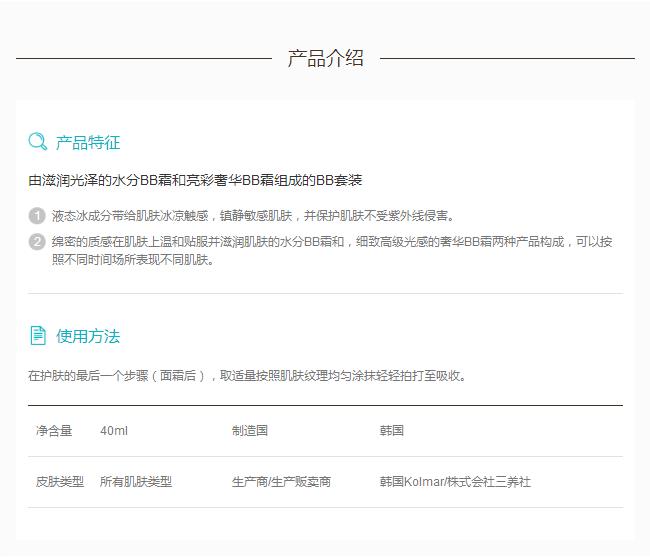
Task: Click the 液态冰成分 feature description
Action: pyautogui.click(x=253, y=215)
